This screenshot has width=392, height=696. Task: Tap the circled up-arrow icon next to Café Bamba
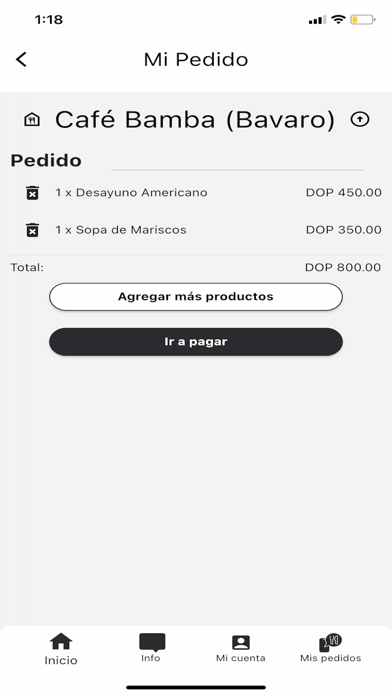click(360, 119)
